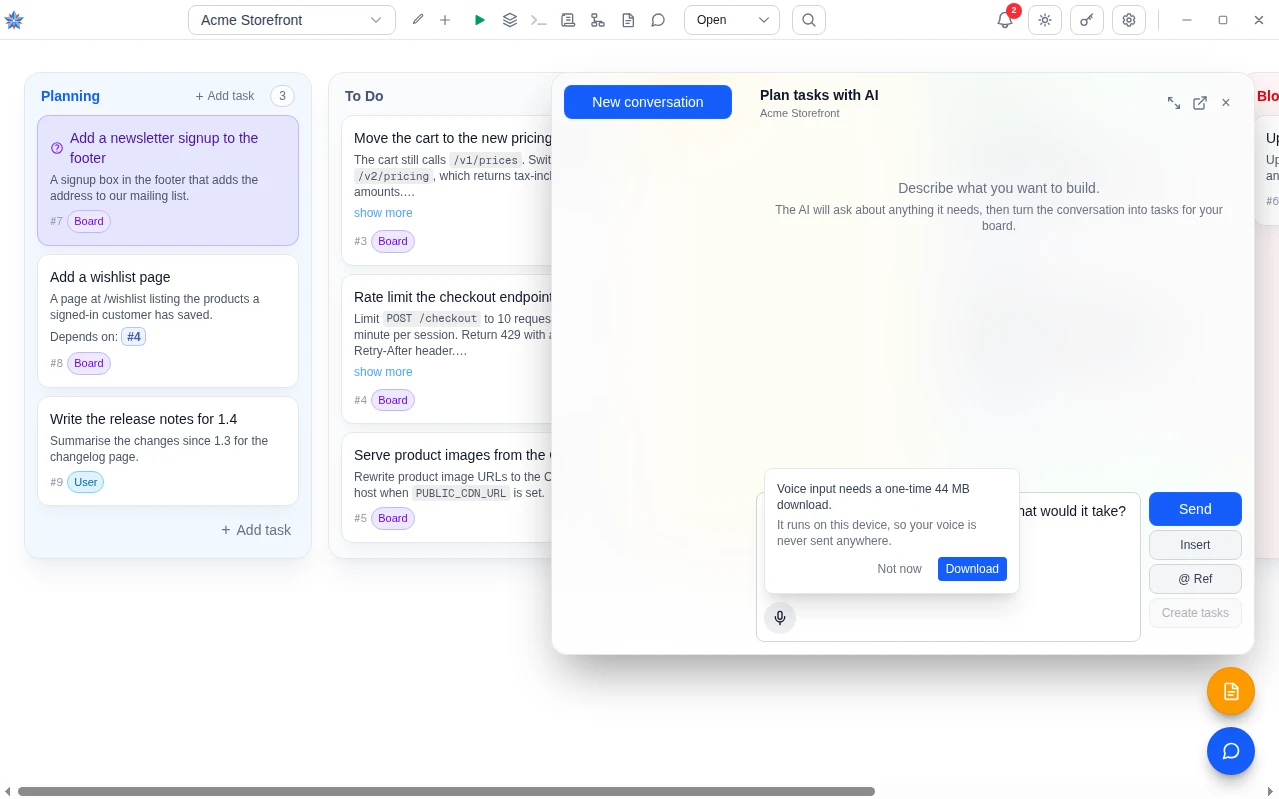
Task: Open the terminal prompt icon
Action: (539, 20)
